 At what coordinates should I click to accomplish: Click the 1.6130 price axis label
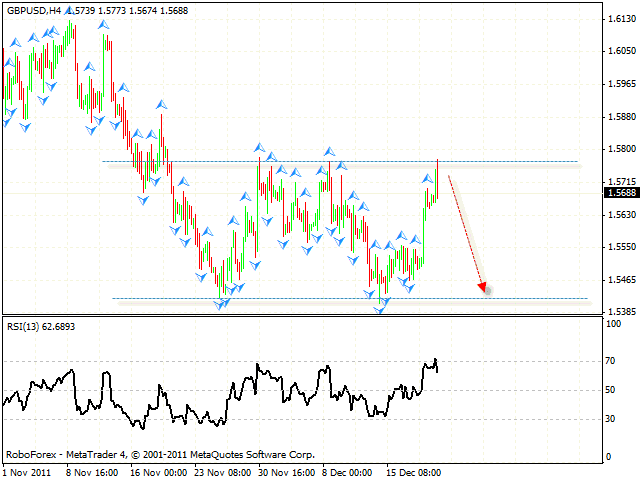pyautogui.click(x=621, y=19)
